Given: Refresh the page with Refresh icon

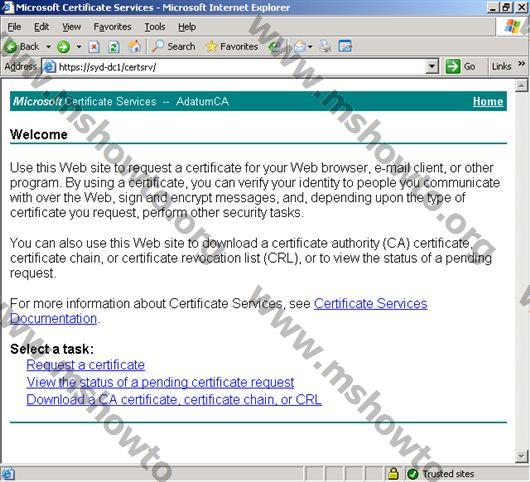Looking at the screenshot, I should (x=114, y=47).
